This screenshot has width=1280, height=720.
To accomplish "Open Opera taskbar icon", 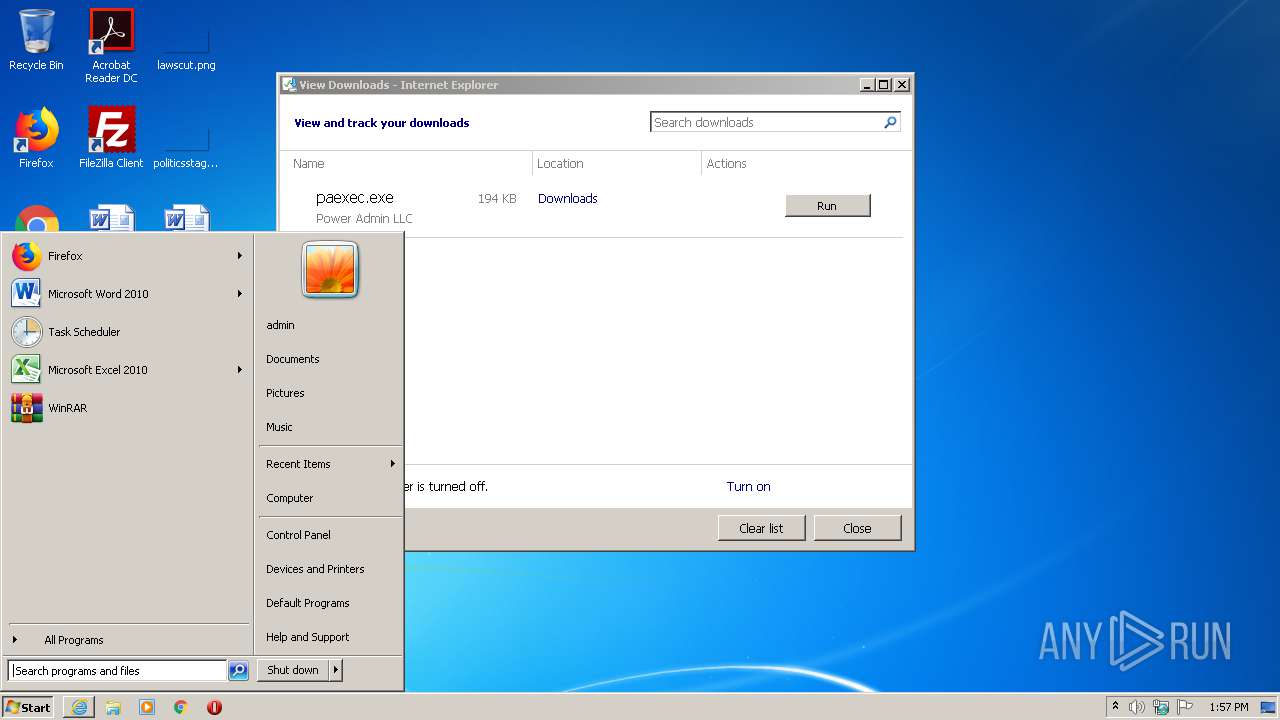I will click(x=214, y=707).
